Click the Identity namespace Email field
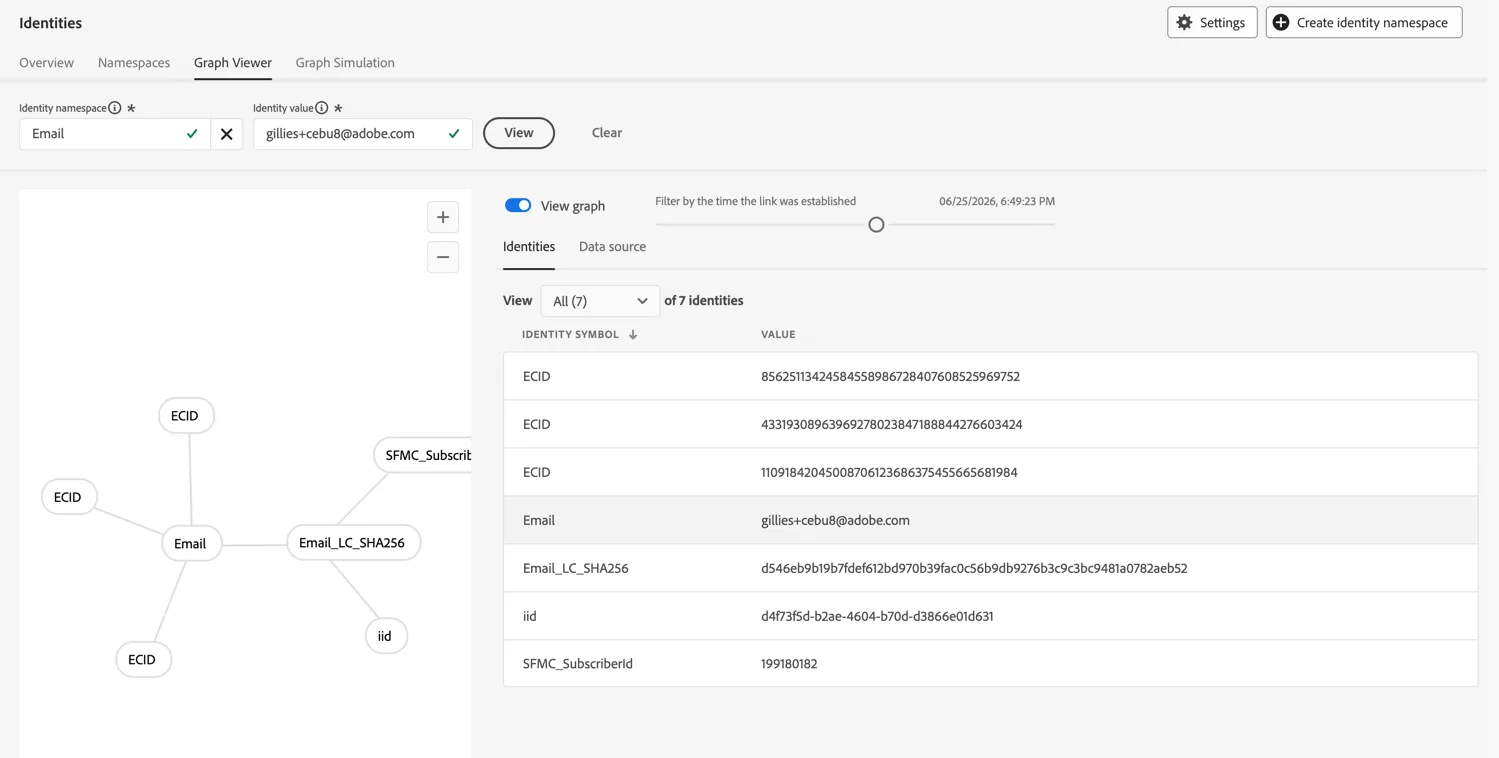Image resolution: width=1499 pixels, height=758 pixels. [x=115, y=134]
